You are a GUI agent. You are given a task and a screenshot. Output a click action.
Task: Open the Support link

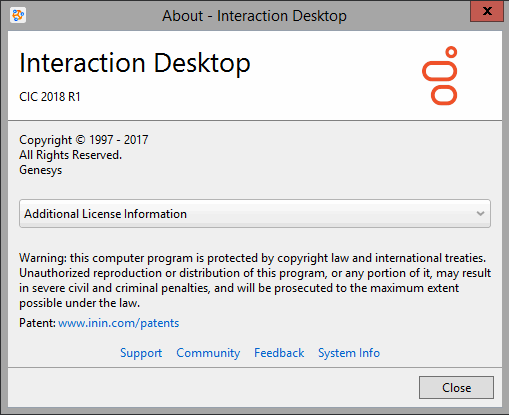tap(141, 353)
